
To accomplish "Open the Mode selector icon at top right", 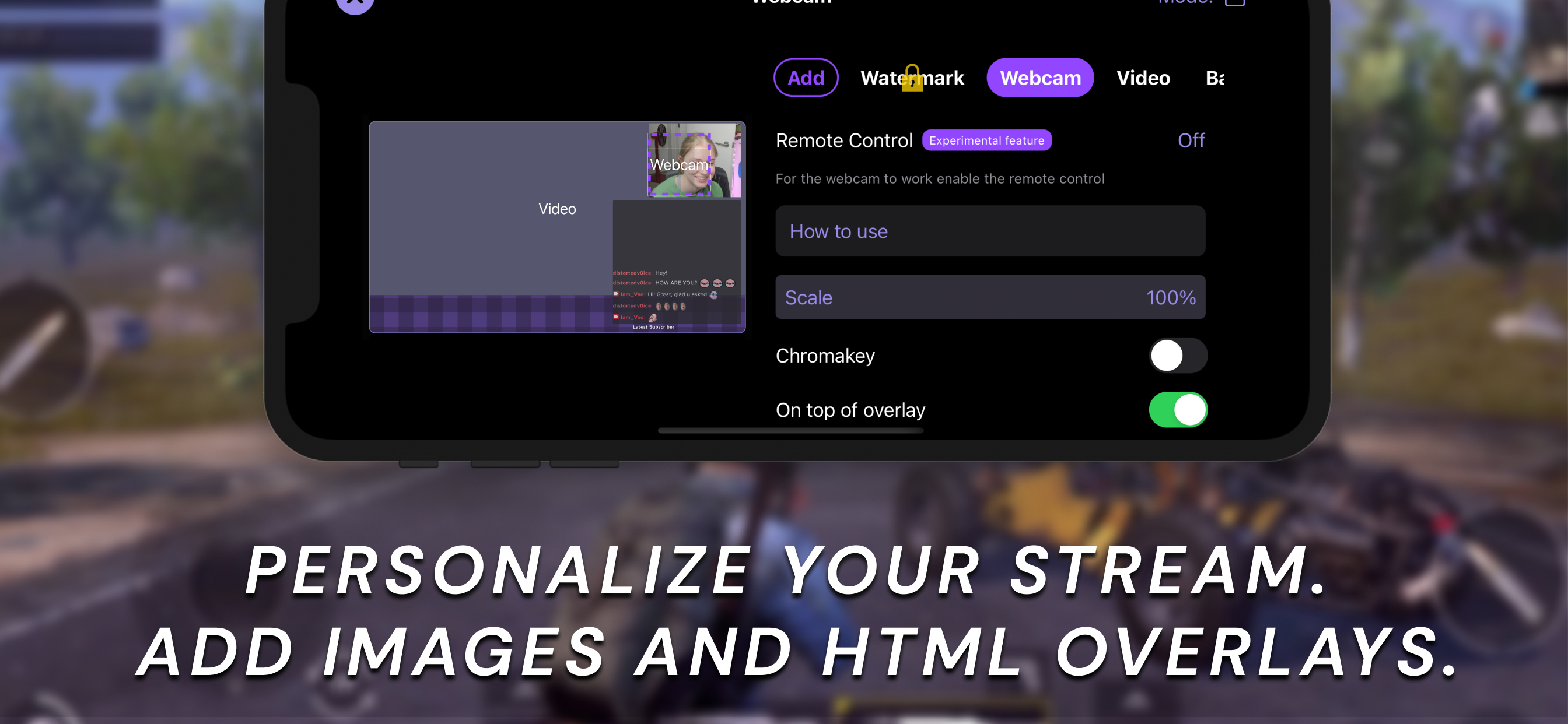I will point(1235,3).
